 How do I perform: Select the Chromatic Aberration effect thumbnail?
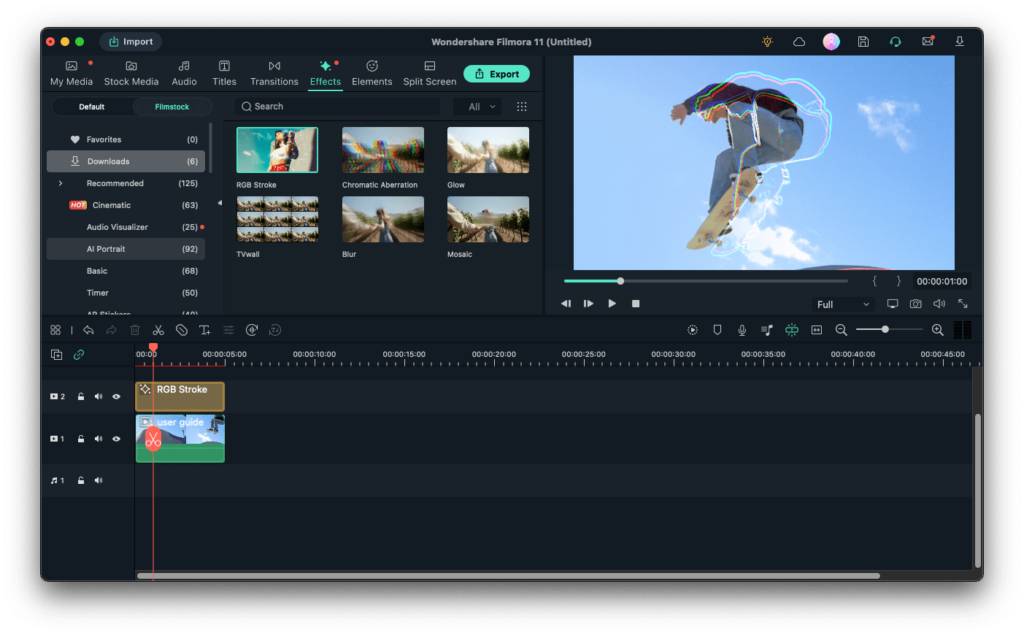pos(382,150)
